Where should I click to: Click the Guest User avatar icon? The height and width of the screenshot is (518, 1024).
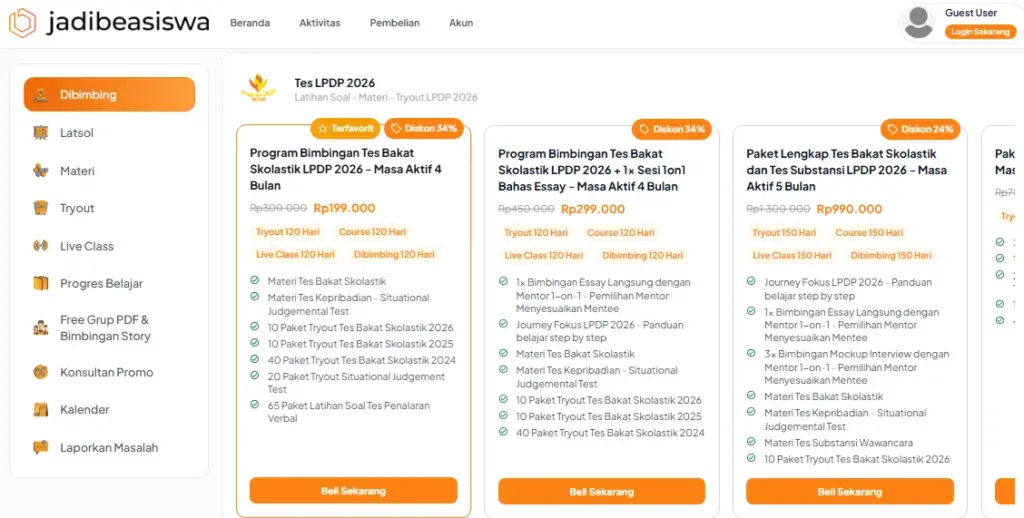click(918, 23)
